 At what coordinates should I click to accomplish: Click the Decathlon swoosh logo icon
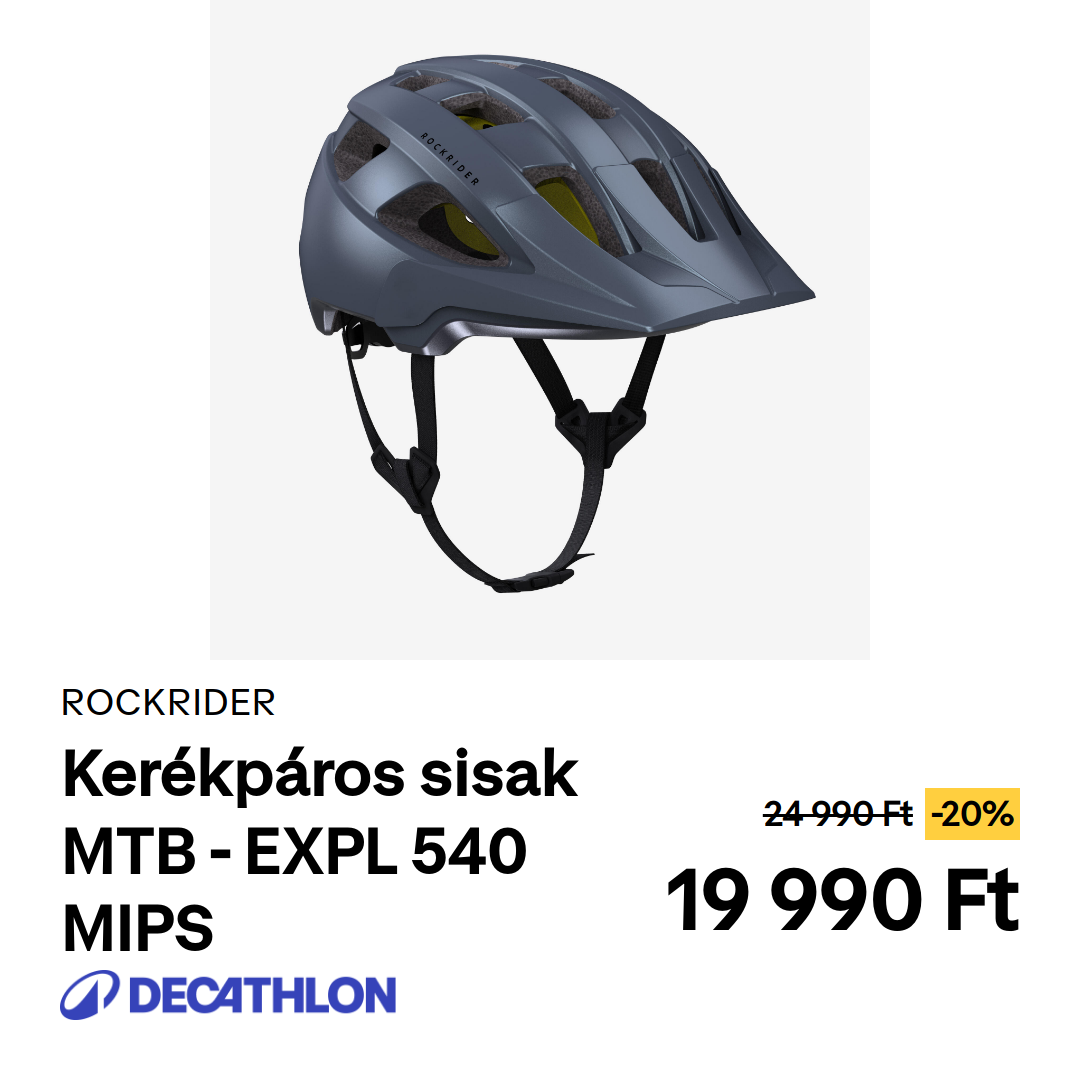pyautogui.click(x=90, y=995)
